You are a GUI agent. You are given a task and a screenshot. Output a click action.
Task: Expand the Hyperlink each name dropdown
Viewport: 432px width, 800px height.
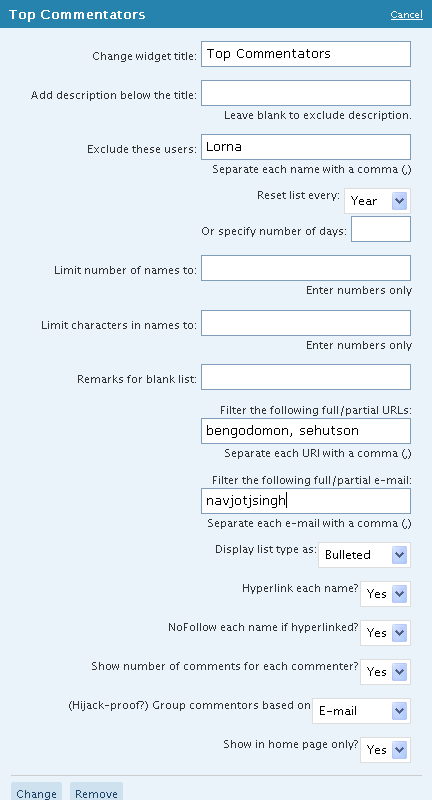click(385, 594)
